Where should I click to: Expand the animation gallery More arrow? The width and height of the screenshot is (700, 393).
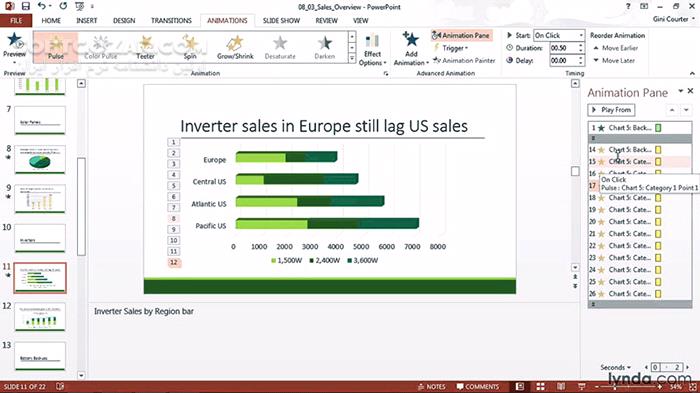(x=352, y=58)
